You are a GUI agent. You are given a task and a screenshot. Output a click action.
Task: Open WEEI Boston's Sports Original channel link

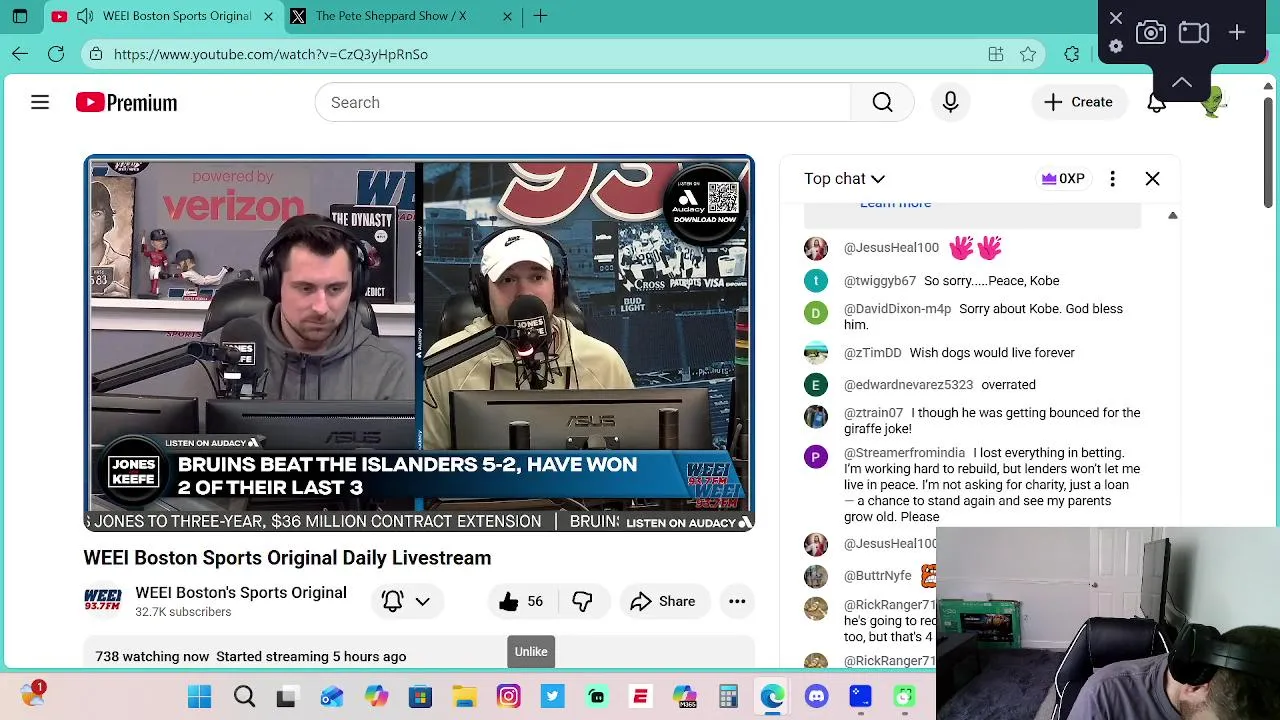click(241, 592)
